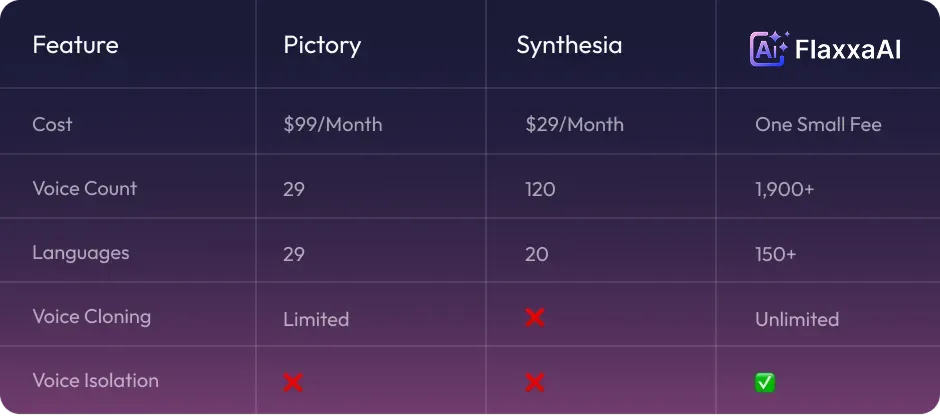Screen dimensions: 940x416
Task: Click the One Small Fee cell
Action: [x=818, y=125]
